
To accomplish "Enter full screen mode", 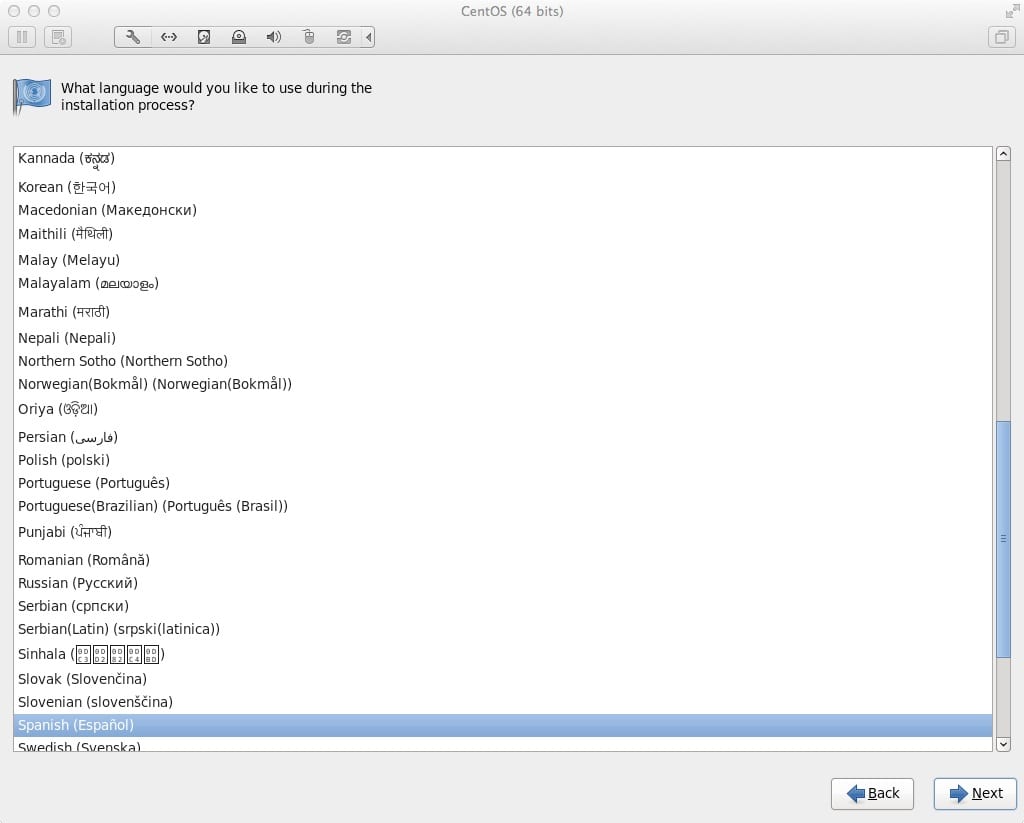I will 1012,11.
